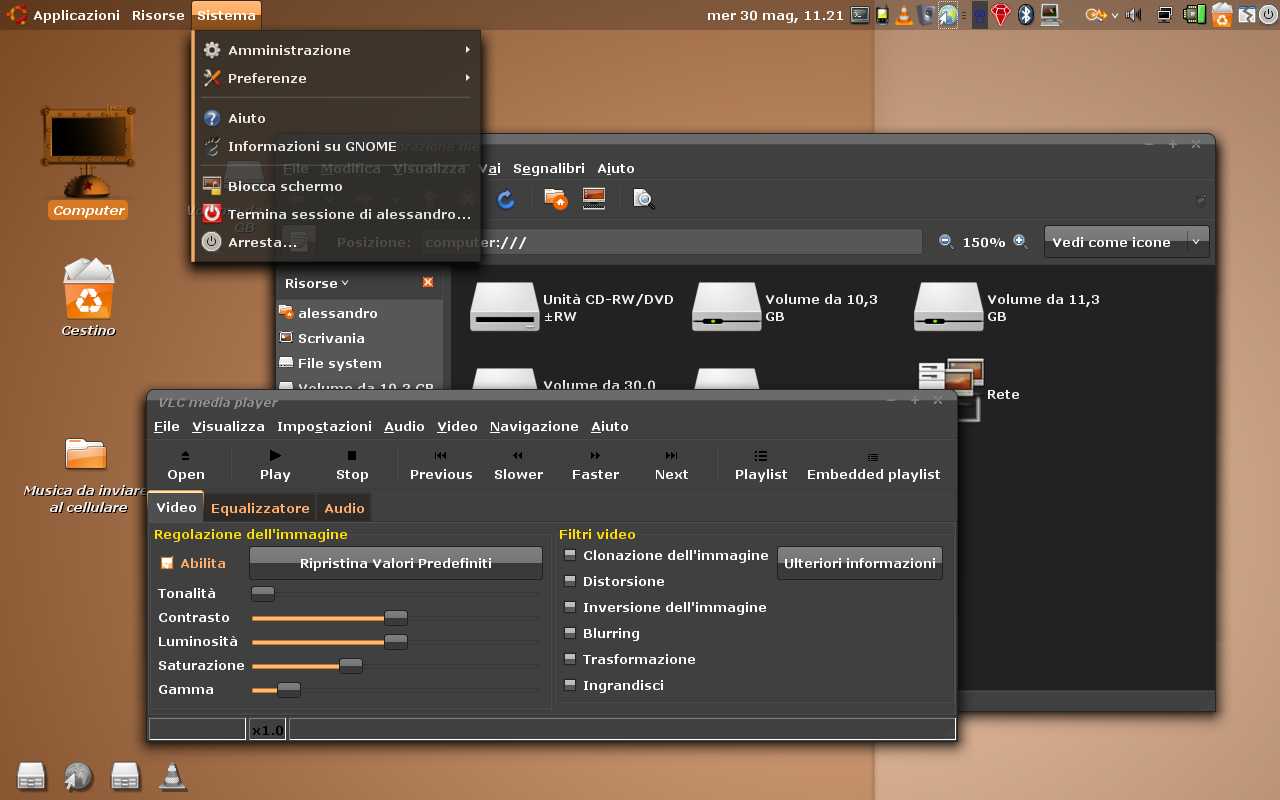Click Ulteriori informazioni button

(860, 563)
